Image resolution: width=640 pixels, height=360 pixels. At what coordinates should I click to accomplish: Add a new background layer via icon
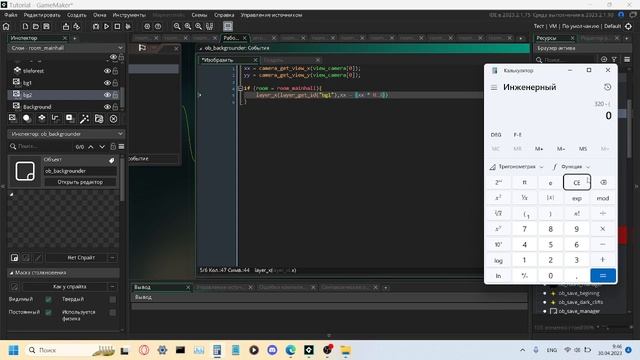[13, 118]
